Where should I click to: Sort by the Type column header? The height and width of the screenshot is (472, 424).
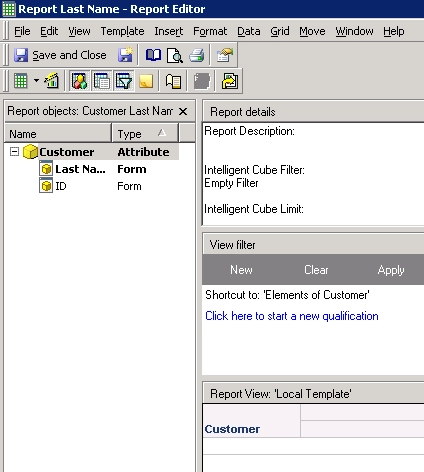pos(145,134)
